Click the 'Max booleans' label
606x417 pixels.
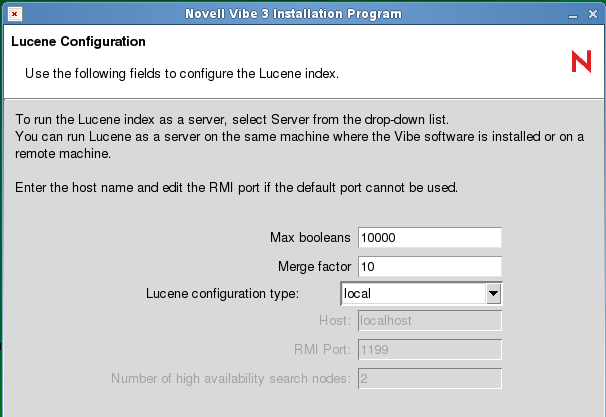310,238
